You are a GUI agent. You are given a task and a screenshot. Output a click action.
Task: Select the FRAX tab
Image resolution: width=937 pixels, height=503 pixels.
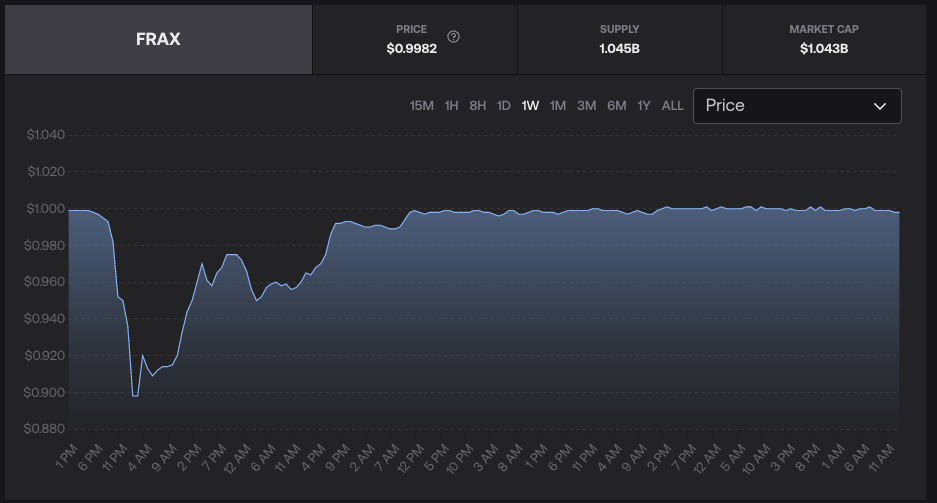(158, 40)
